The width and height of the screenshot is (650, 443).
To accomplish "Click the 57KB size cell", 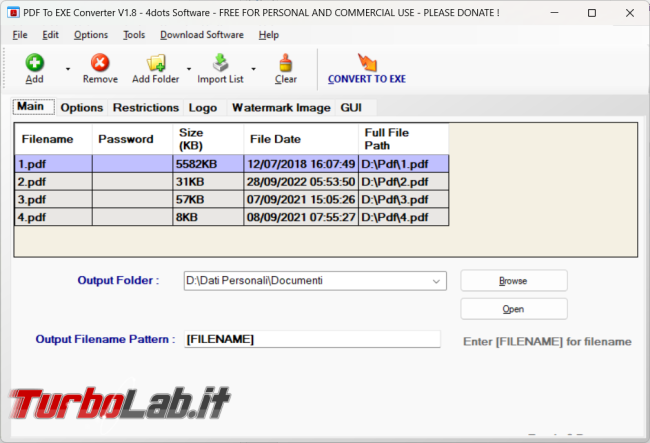I will point(208,200).
